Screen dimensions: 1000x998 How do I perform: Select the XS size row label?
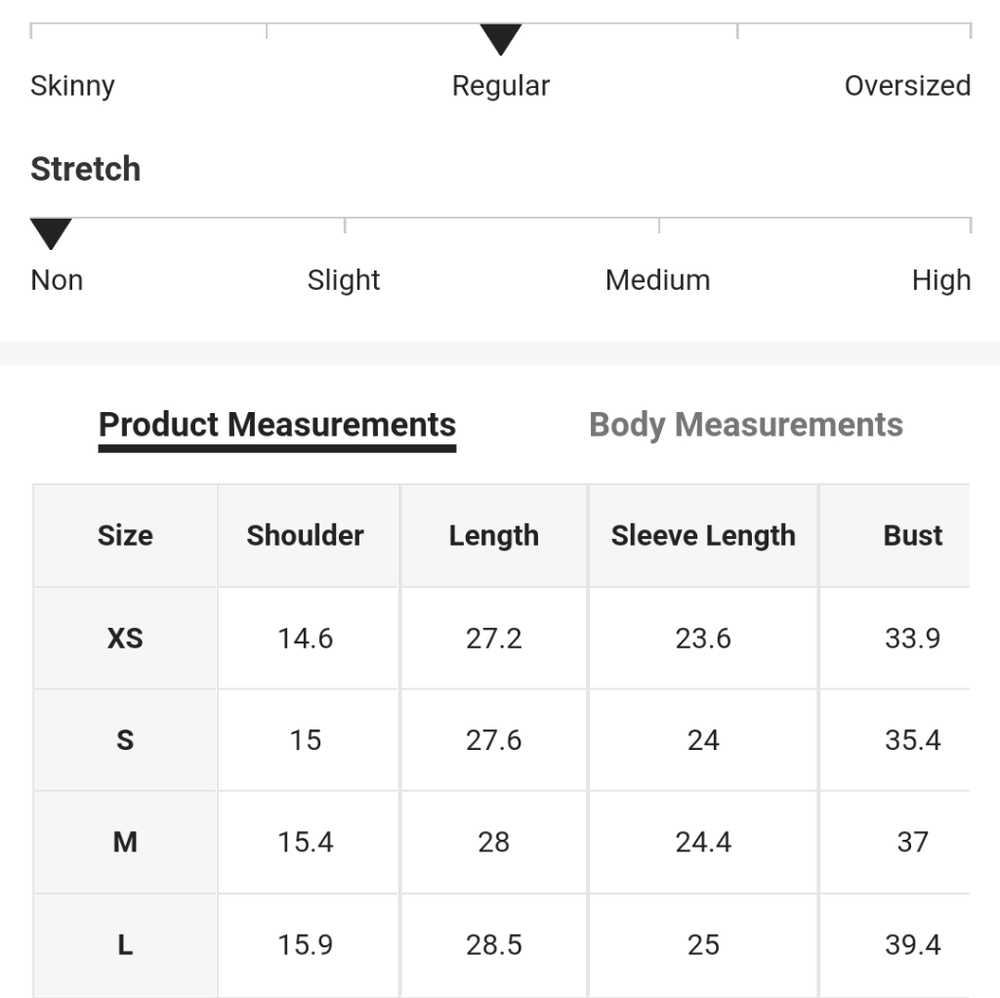[x=125, y=638]
